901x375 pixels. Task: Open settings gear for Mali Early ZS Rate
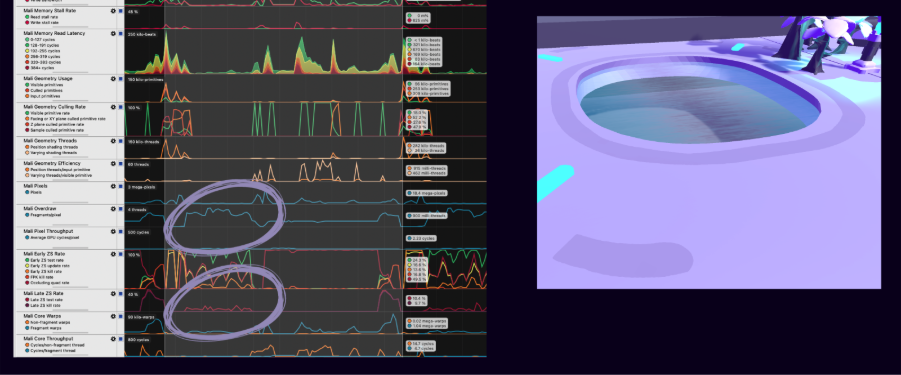pos(113,254)
